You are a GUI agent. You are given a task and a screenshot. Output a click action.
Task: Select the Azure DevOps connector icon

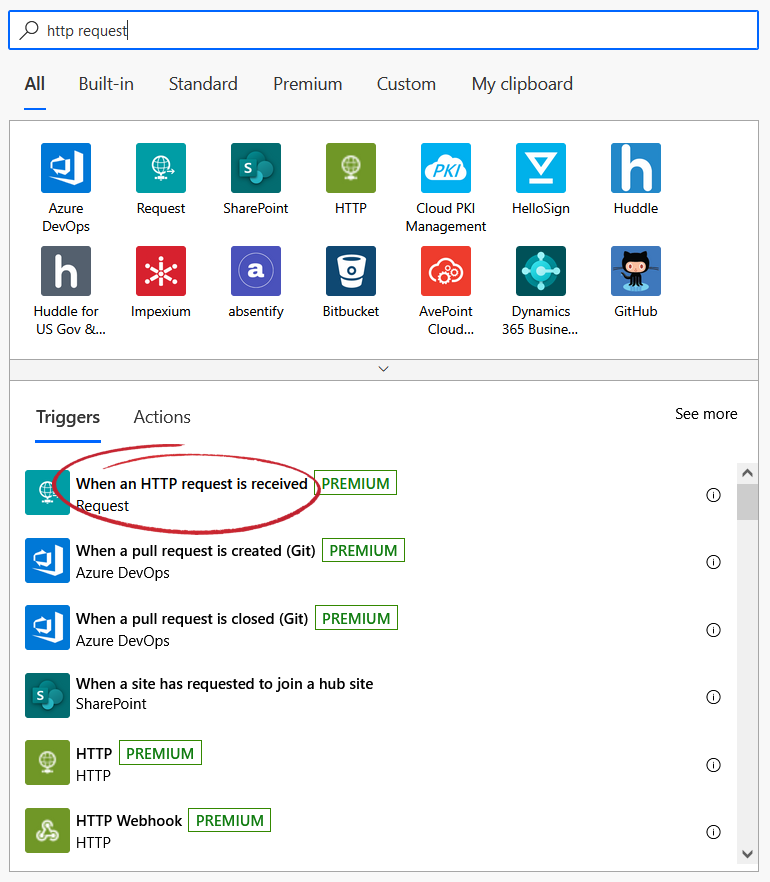[x=66, y=168]
